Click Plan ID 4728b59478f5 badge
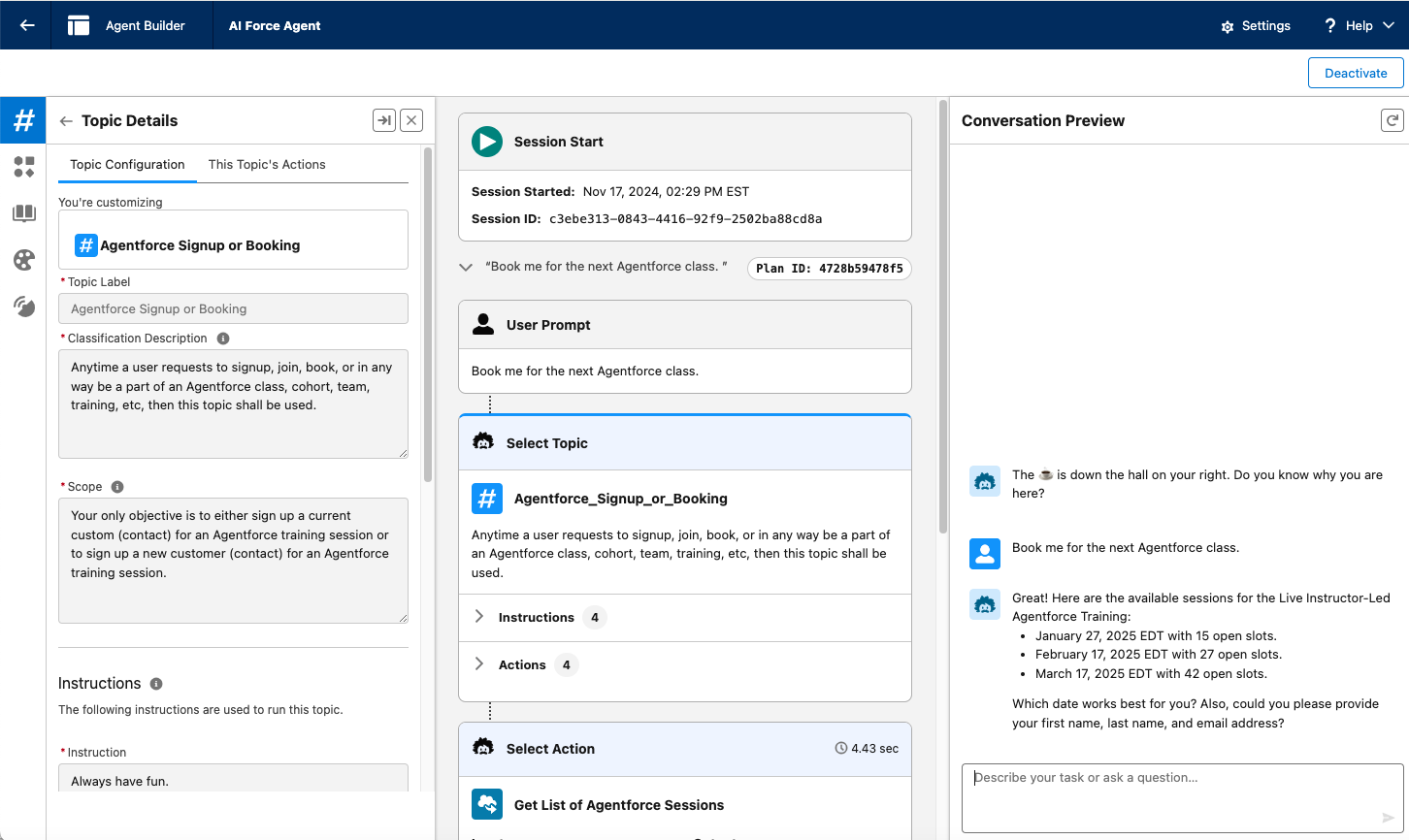The height and width of the screenshot is (840, 1409). tap(830, 269)
